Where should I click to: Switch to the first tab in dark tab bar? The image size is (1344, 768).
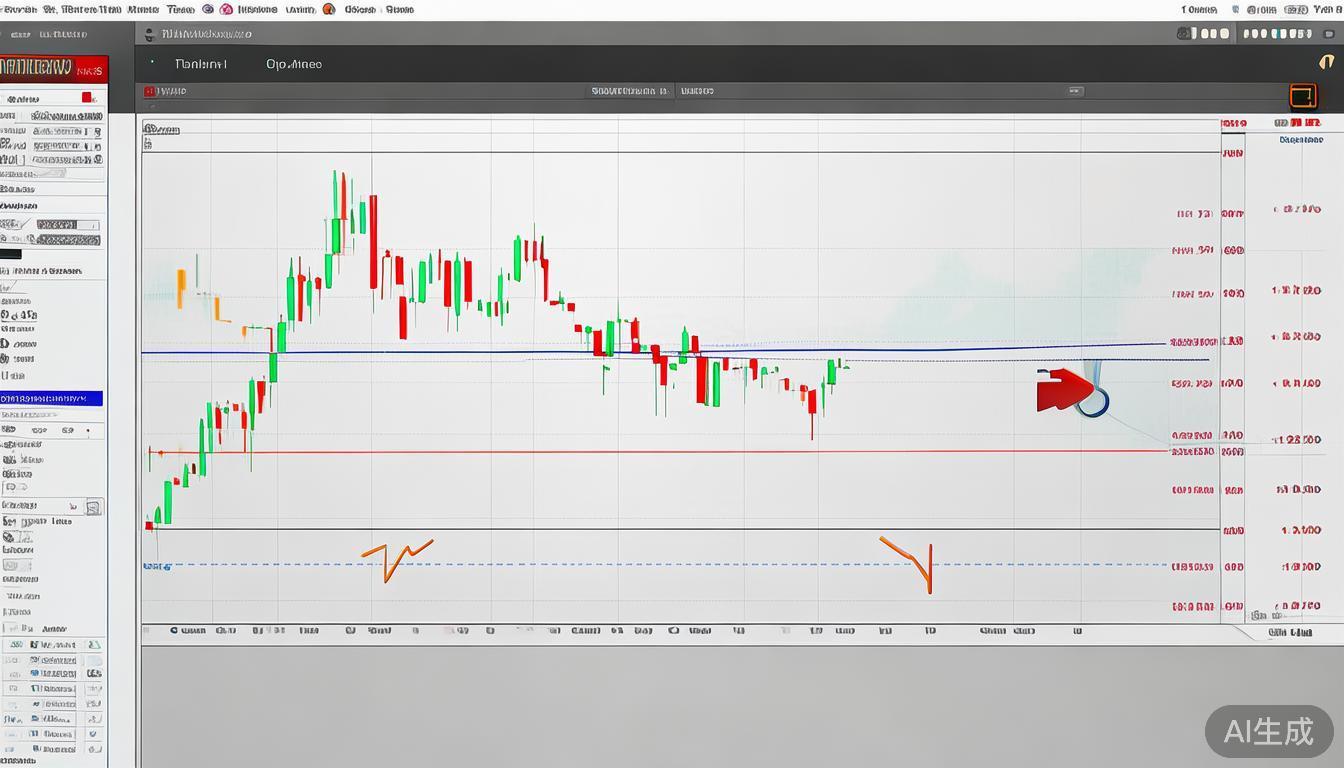pyautogui.click(x=201, y=64)
